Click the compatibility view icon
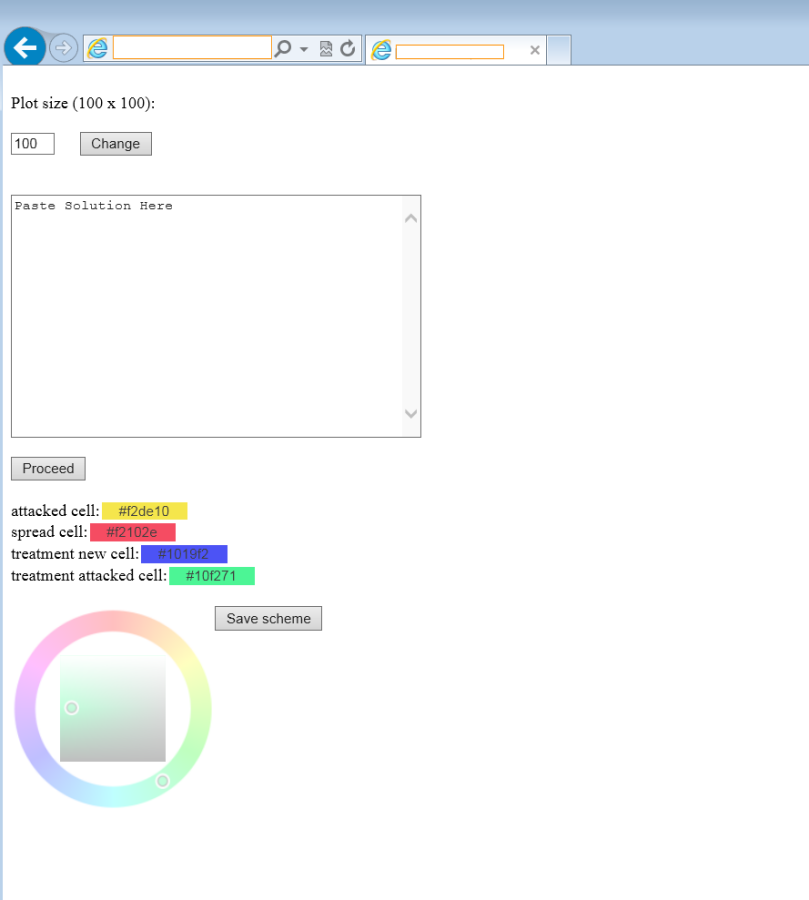 (x=326, y=49)
